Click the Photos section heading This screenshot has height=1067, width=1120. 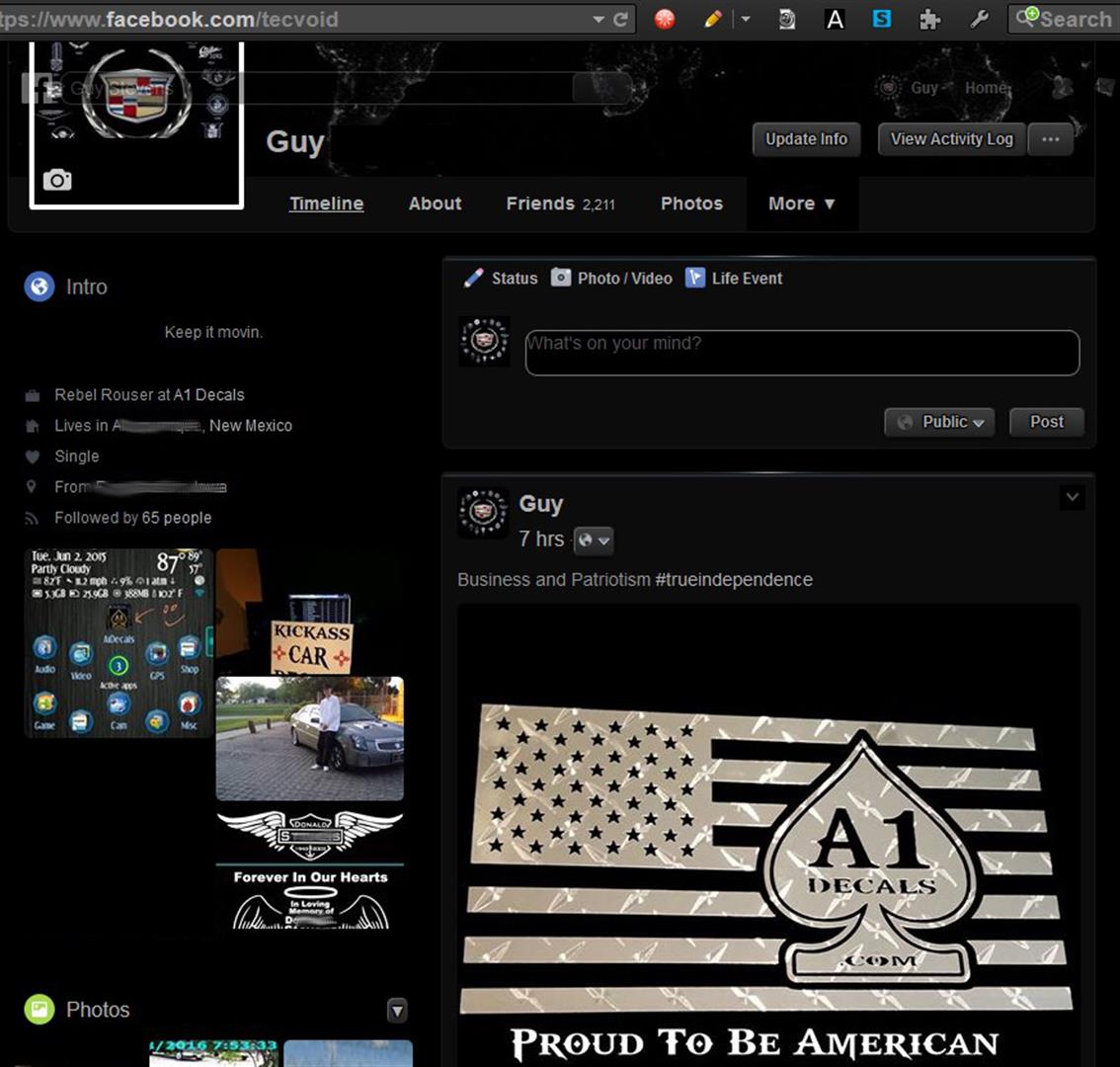pyautogui.click(x=98, y=1009)
